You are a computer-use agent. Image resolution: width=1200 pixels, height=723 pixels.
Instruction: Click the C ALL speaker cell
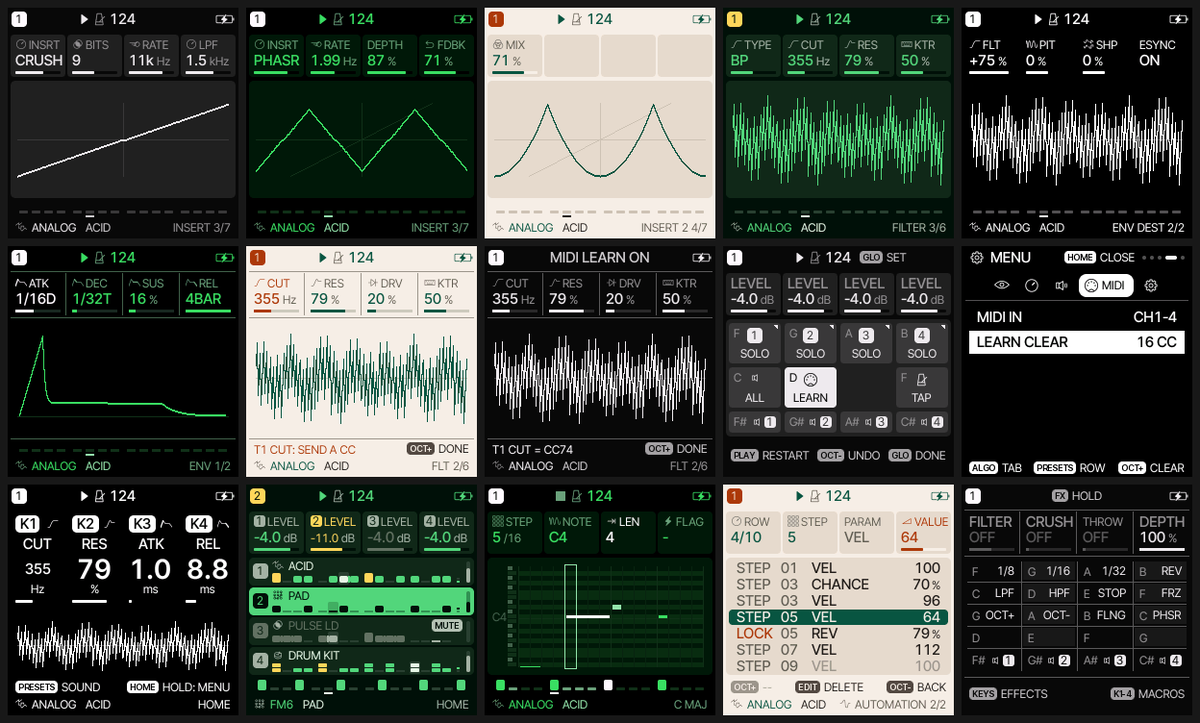click(x=755, y=387)
